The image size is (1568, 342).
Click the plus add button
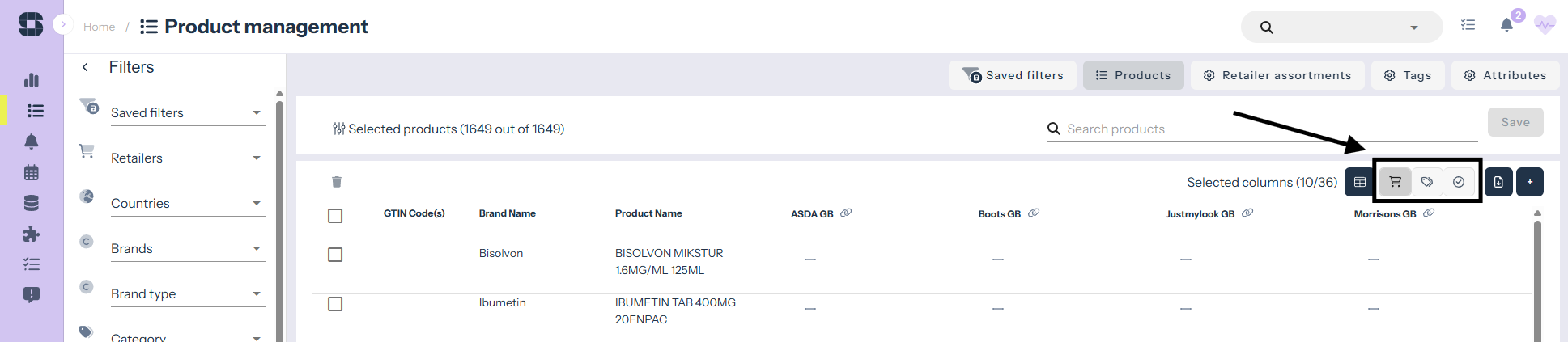[x=1530, y=182]
